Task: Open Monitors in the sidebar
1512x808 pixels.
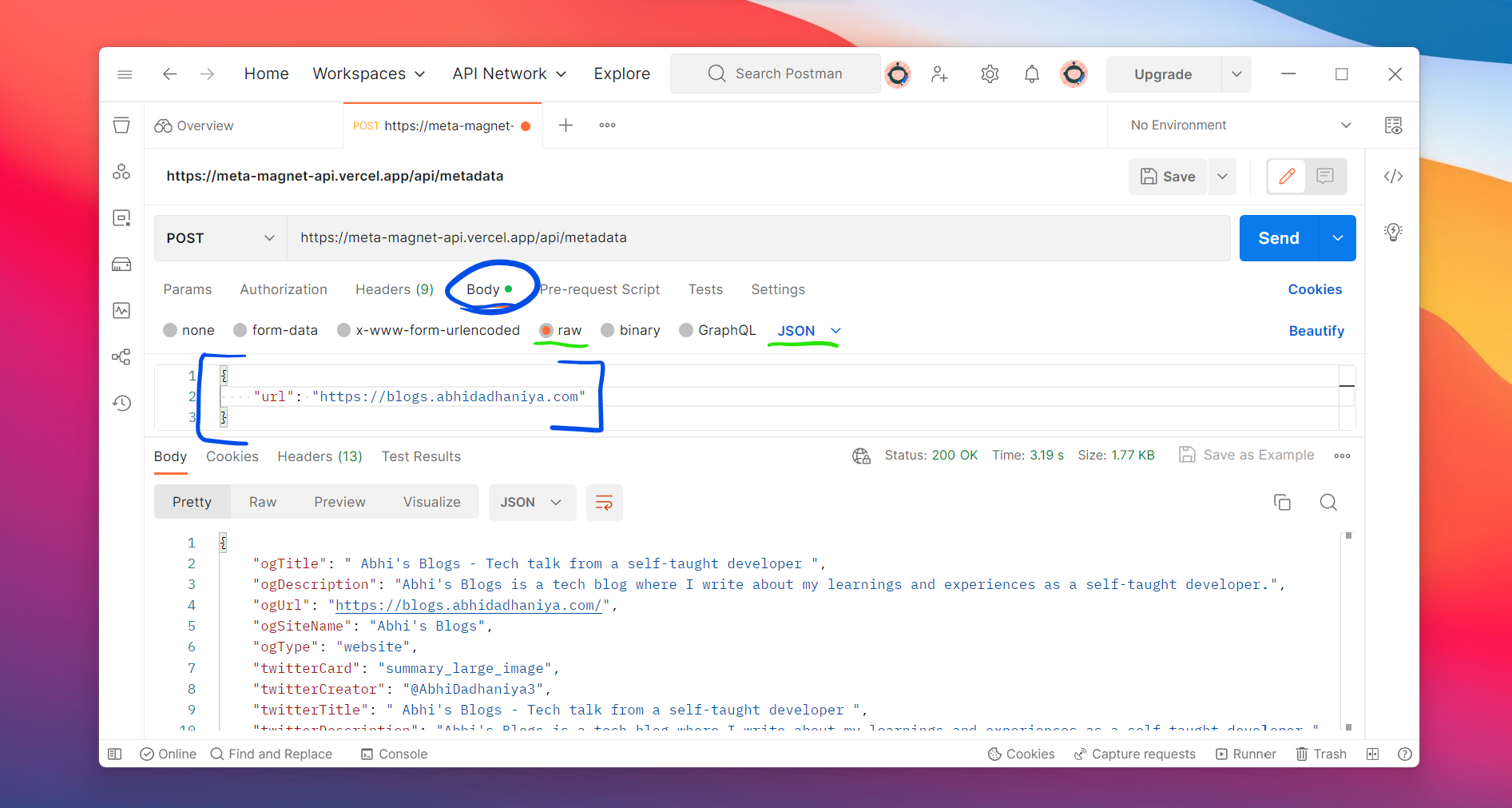Action: 121,311
